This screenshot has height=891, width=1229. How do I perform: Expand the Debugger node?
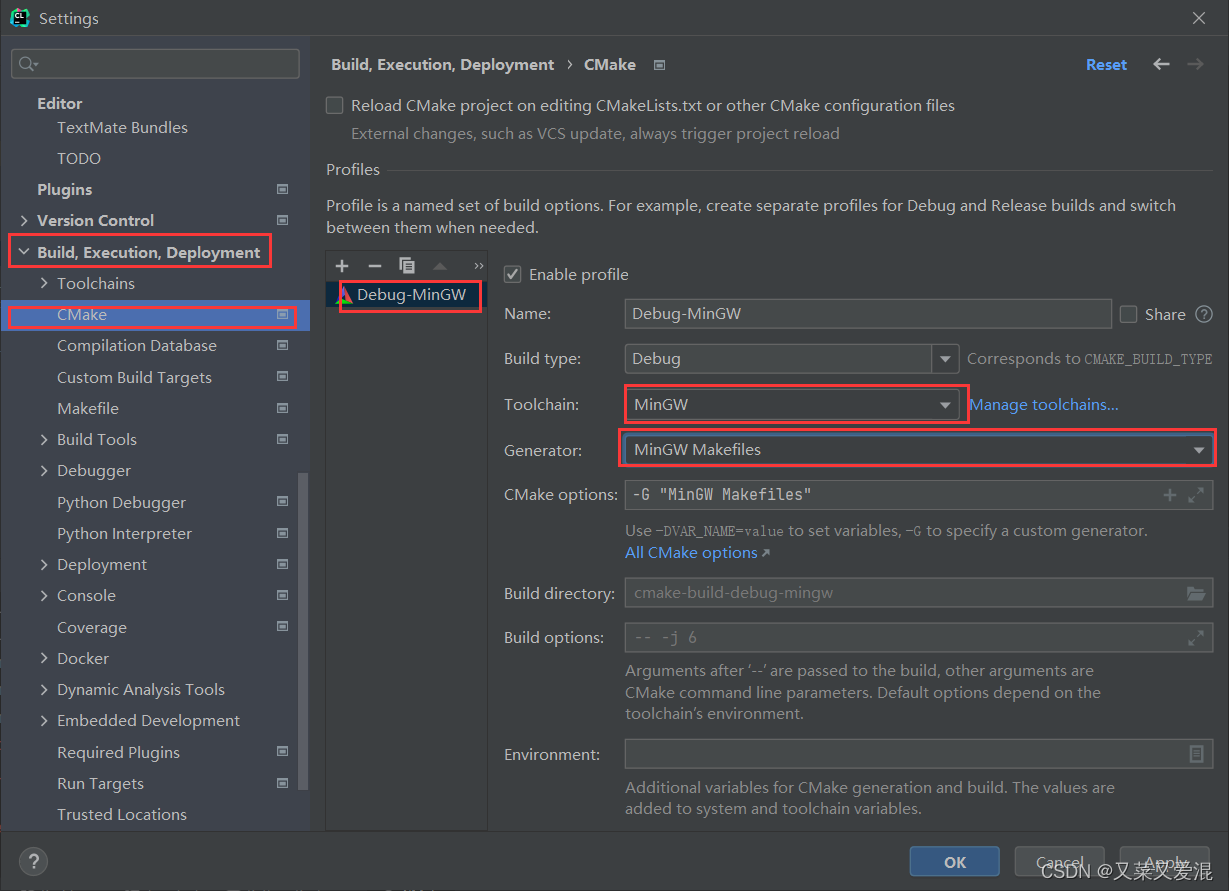(43, 470)
